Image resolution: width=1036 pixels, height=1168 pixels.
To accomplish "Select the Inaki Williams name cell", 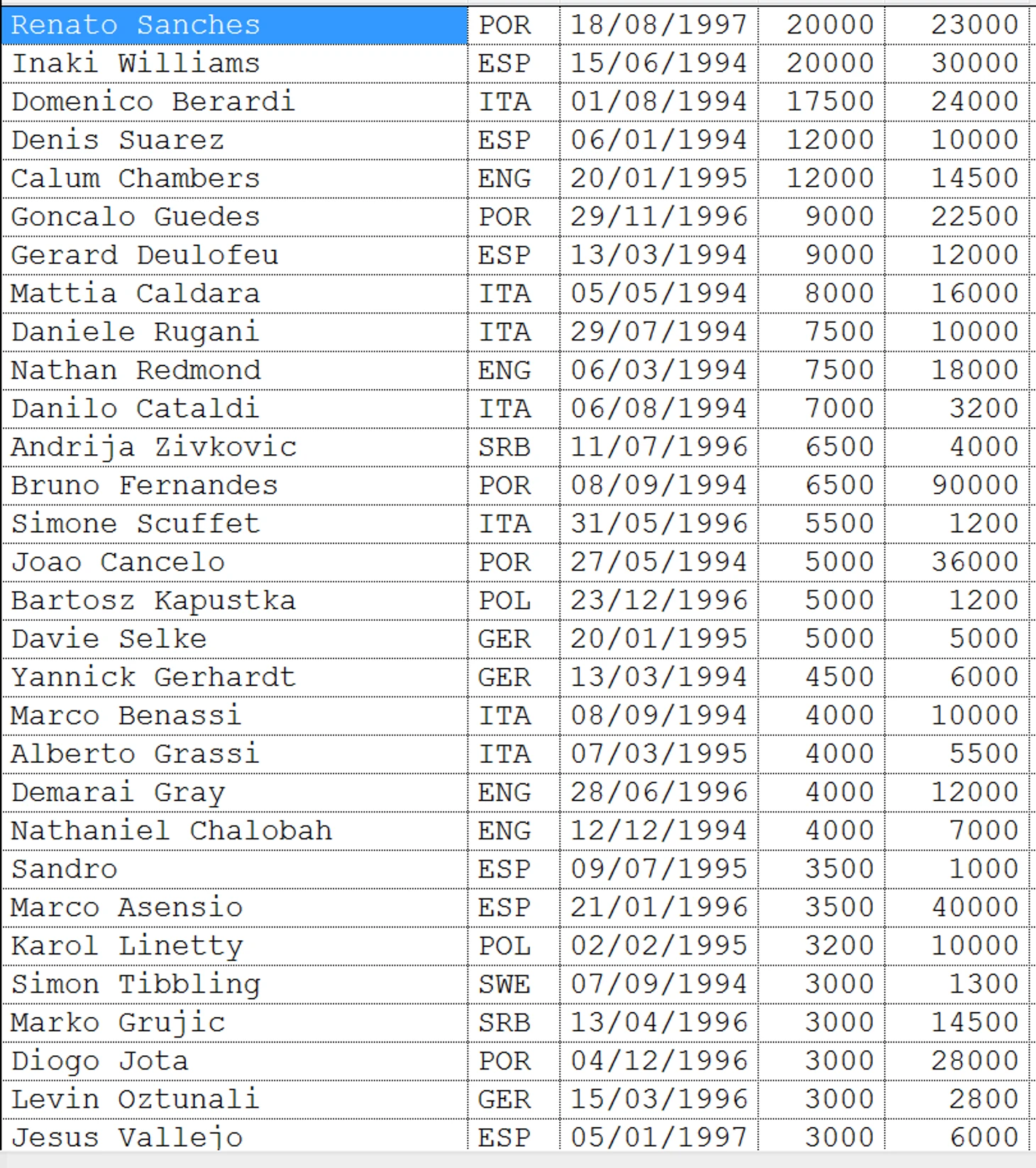I will (x=234, y=64).
